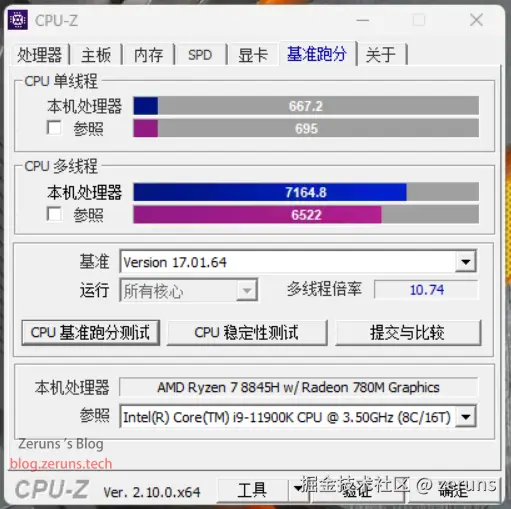Close the CPU-Z window
511x509 pixels.
point(476,20)
